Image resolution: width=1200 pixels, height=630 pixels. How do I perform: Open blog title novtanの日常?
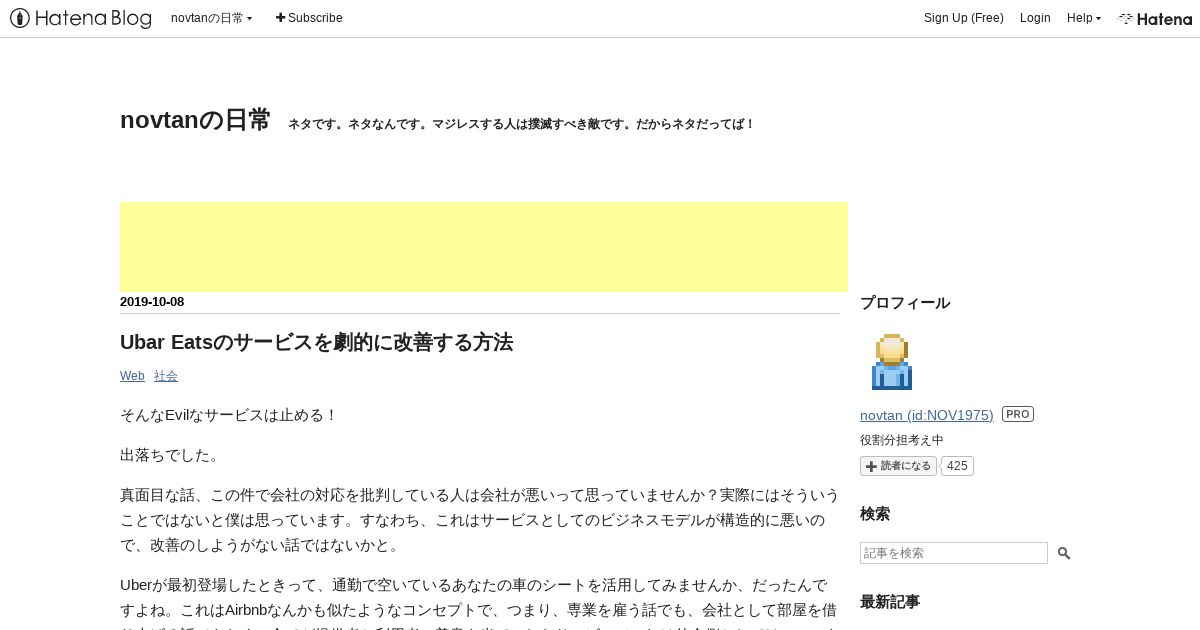[195, 120]
